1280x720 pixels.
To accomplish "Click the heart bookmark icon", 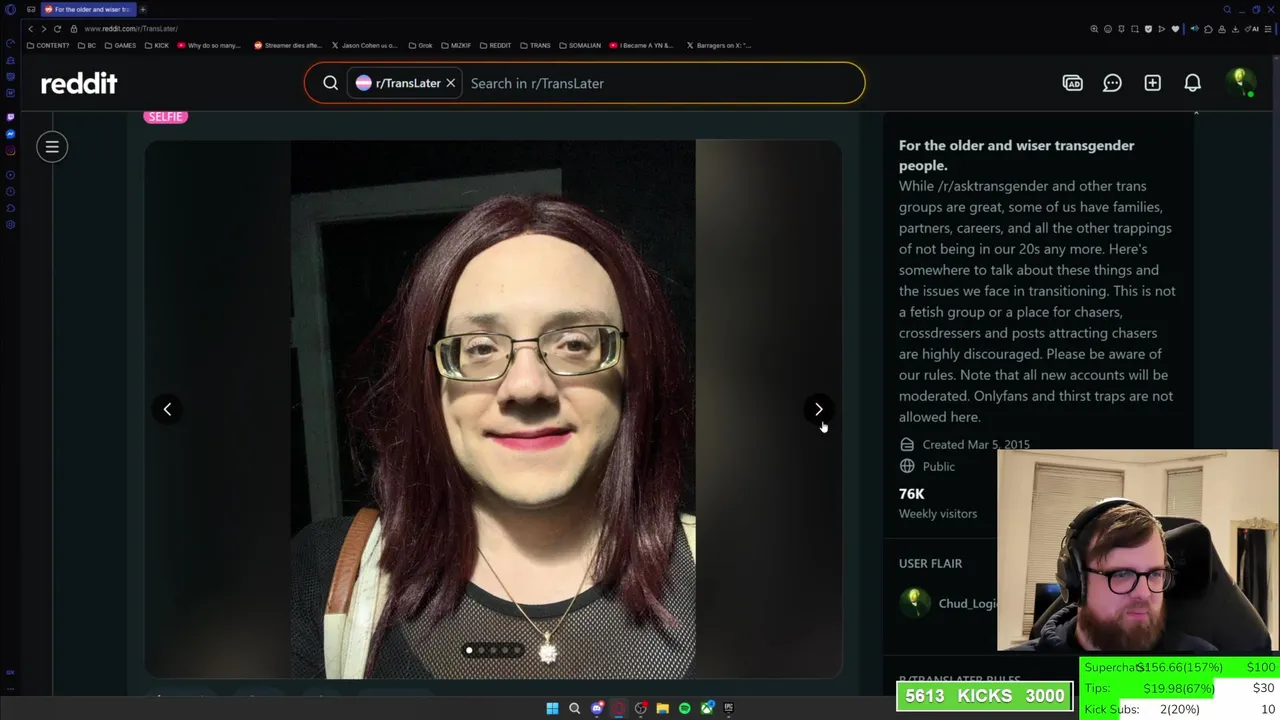I will pos(1175,29).
